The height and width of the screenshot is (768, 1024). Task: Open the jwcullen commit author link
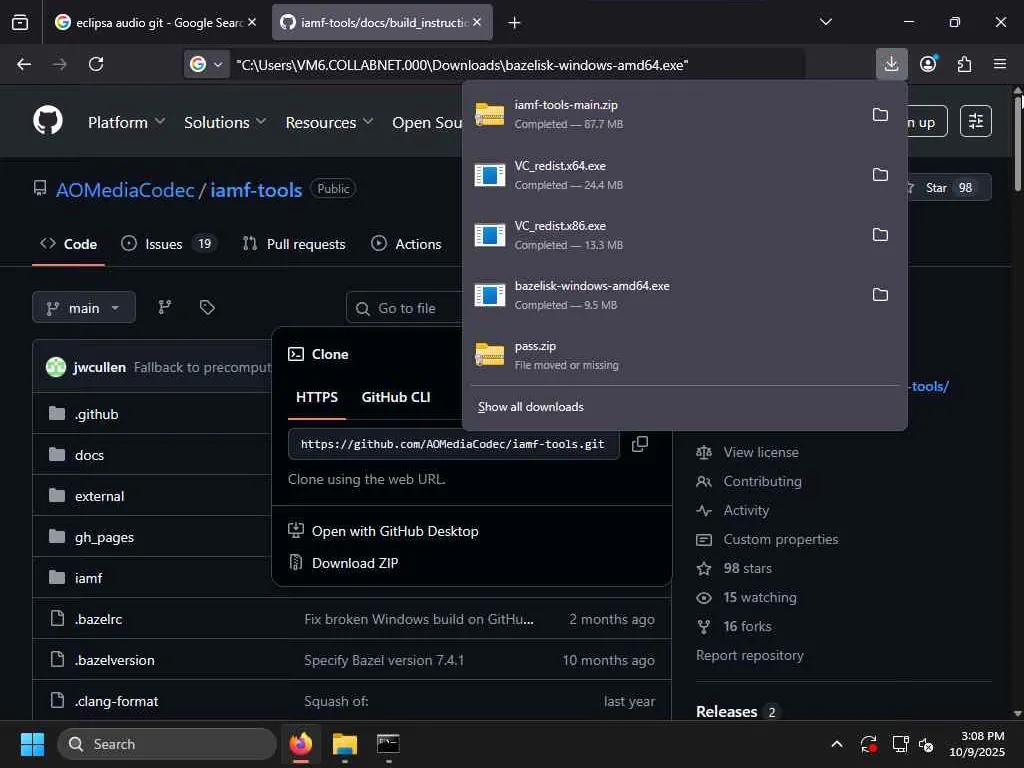(99, 367)
